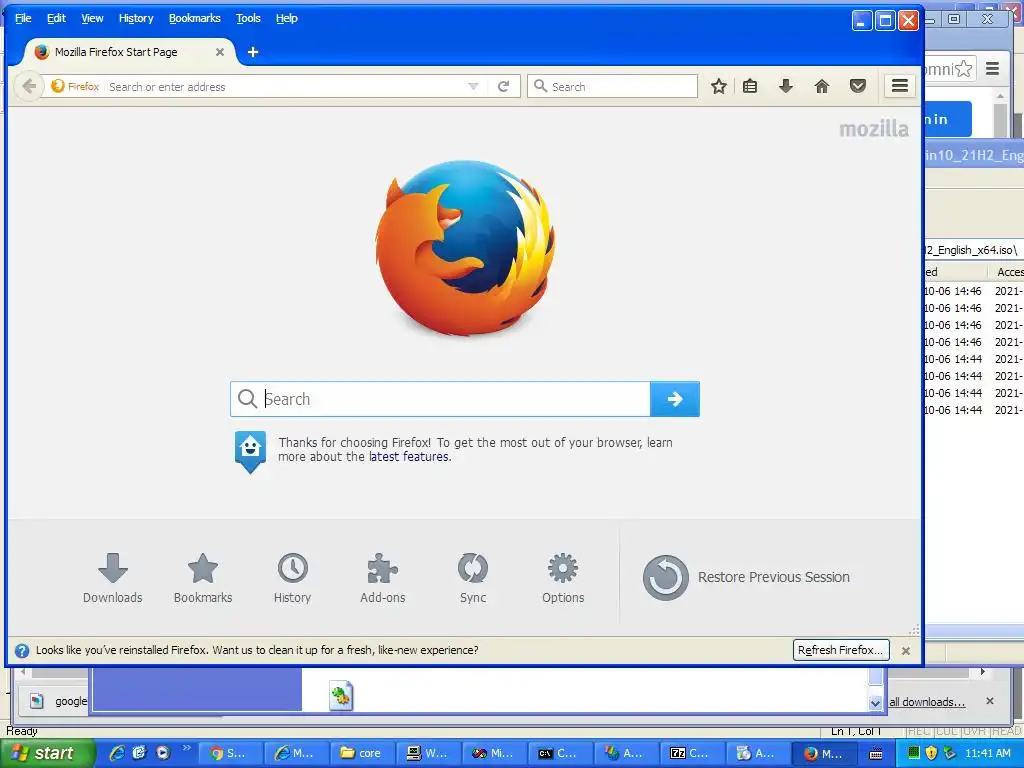Open the Pocket icon in toolbar
The width and height of the screenshot is (1024, 768).
tap(857, 86)
